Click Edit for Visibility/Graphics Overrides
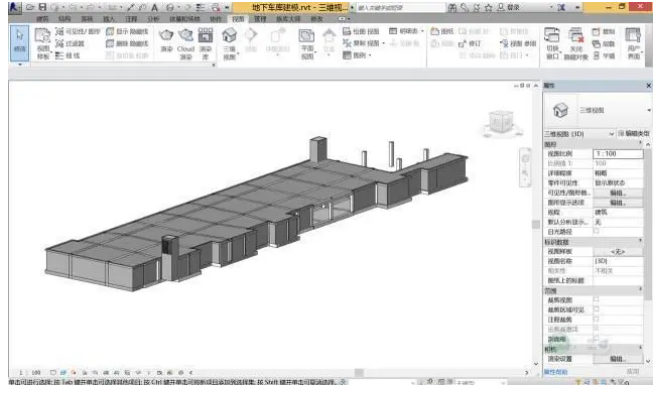 (618, 193)
